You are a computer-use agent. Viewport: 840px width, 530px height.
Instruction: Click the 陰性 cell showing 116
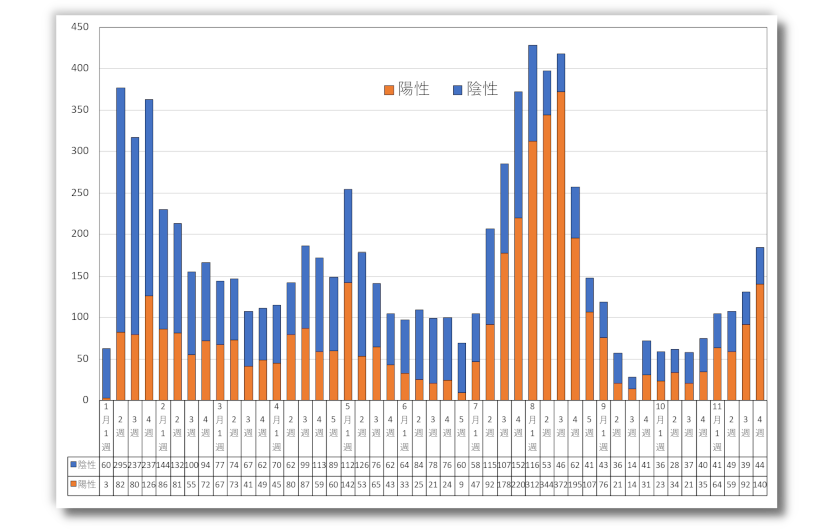(x=532, y=465)
